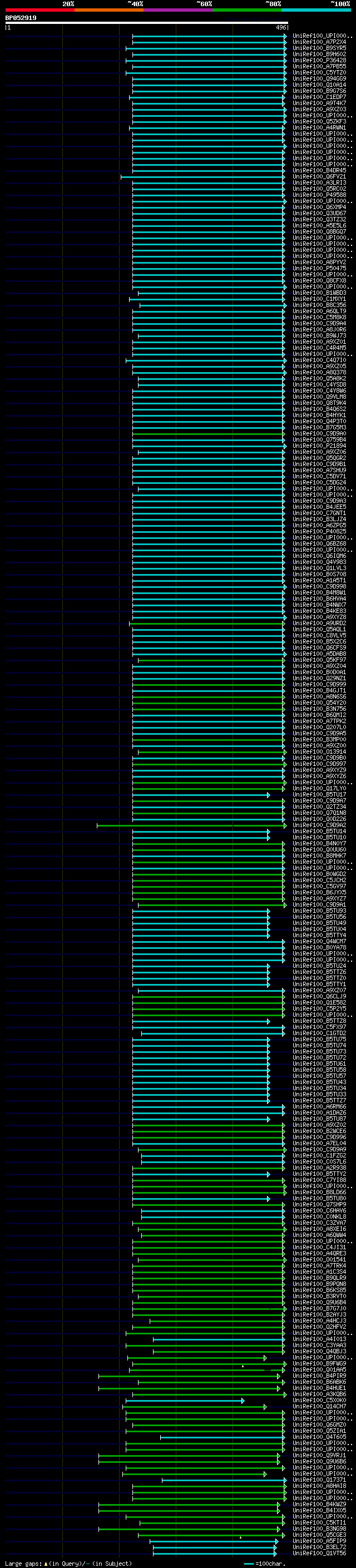Click hit label UniRef100_Q94G69

pyautogui.click(x=319, y=78)
